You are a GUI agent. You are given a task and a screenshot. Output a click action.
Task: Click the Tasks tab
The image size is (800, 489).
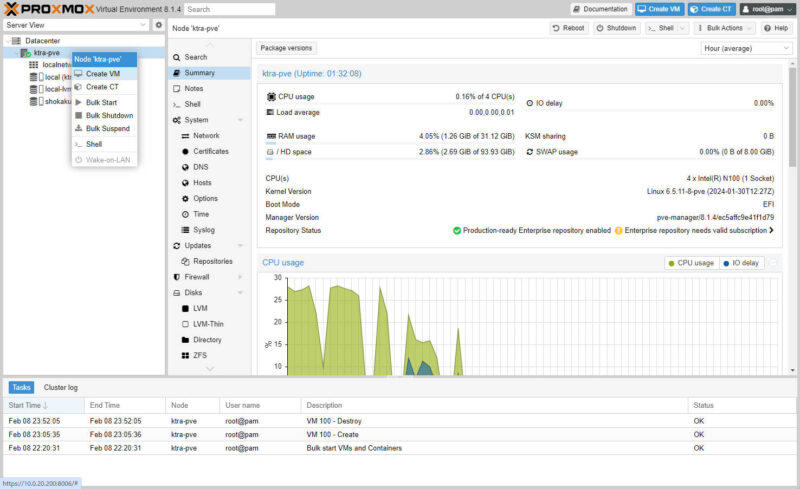tap(21, 387)
